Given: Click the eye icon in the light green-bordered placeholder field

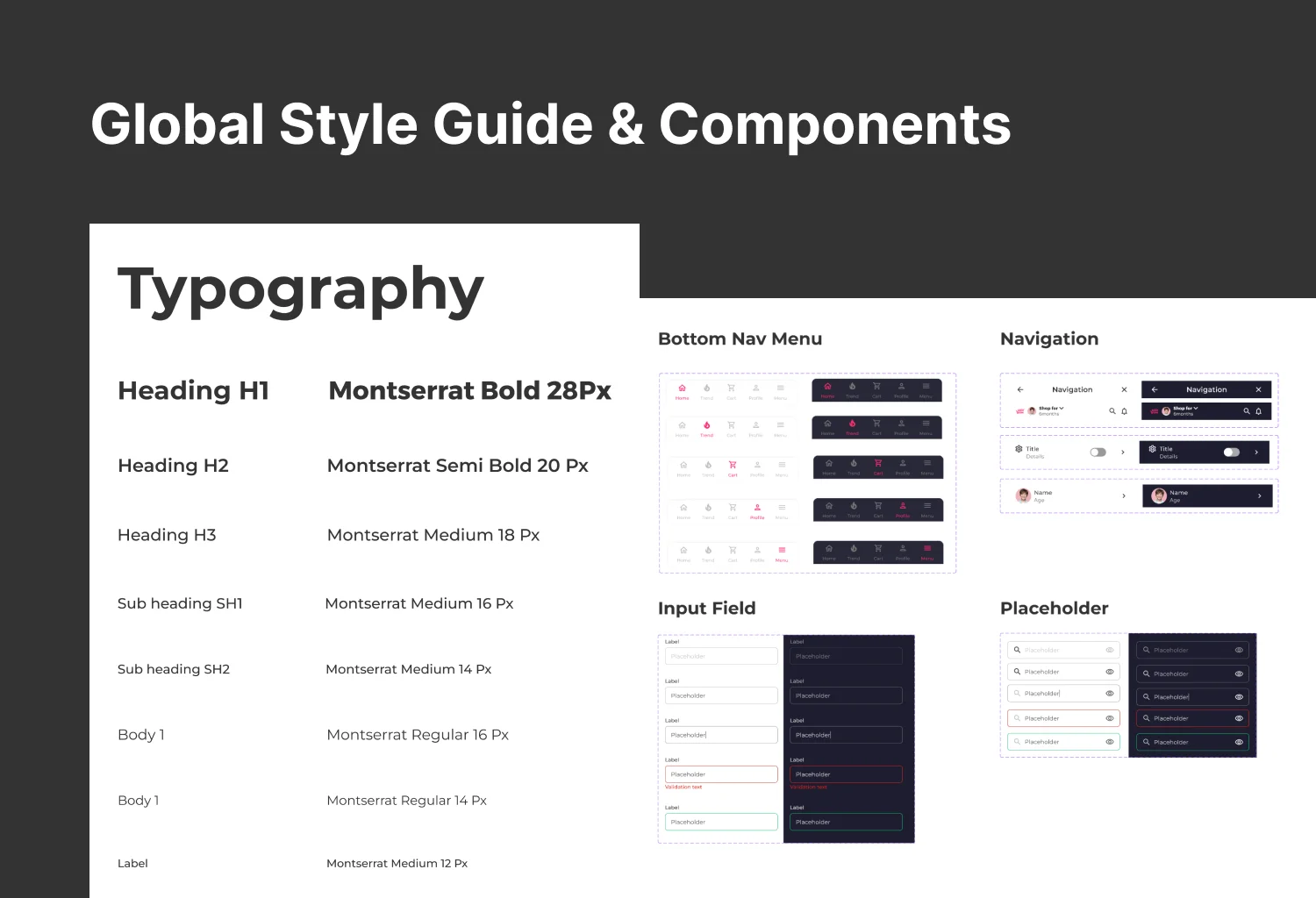Looking at the screenshot, I should (1110, 742).
